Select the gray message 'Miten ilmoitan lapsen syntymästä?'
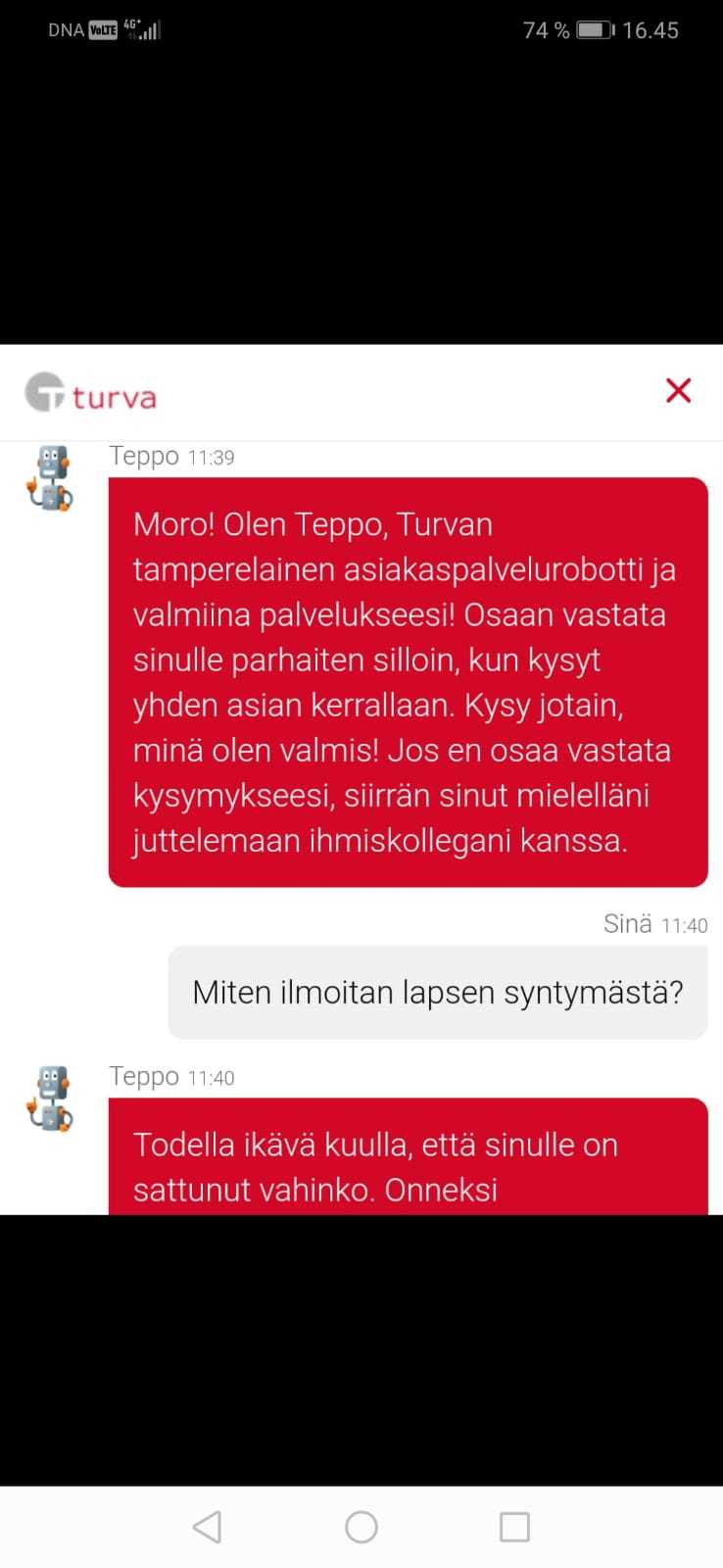This screenshot has height=1568, width=723. coord(438,992)
